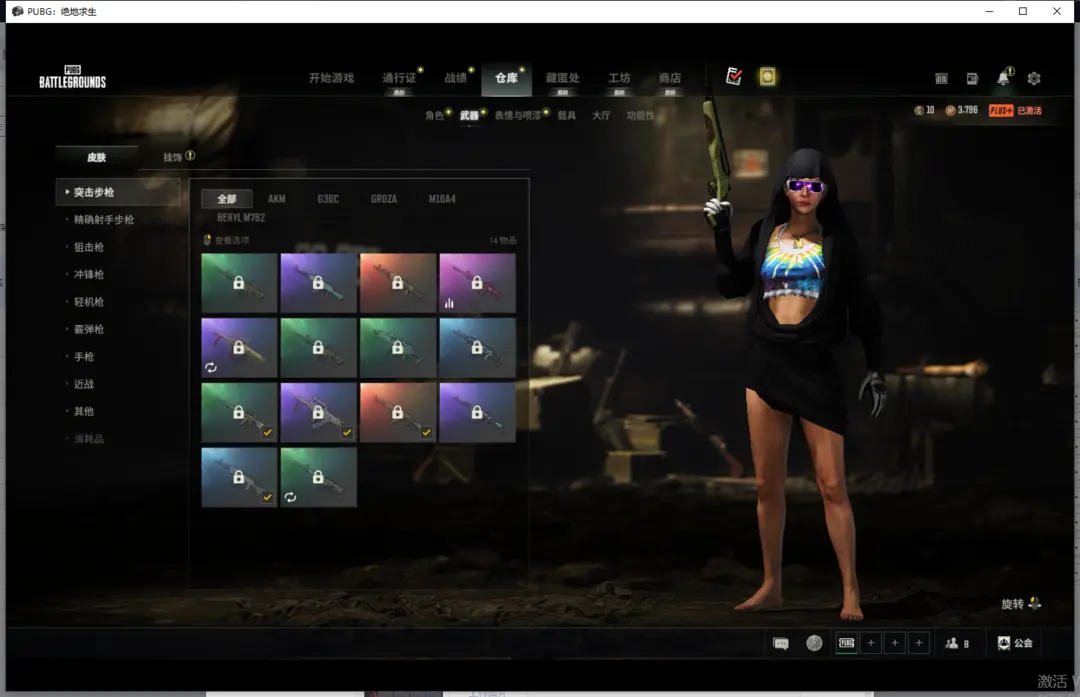The width and height of the screenshot is (1080, 697).
Task: Switch to the 武器 weapons sub-tab
Action: (x=469, y=116)
